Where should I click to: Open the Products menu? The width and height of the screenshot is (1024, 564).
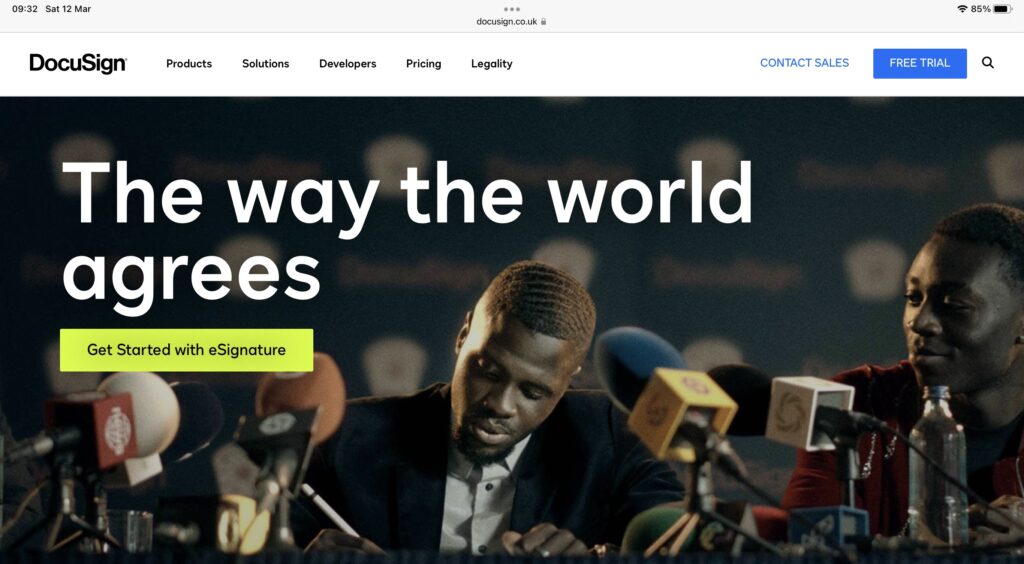pyautogui.click(x=189, y=63)
